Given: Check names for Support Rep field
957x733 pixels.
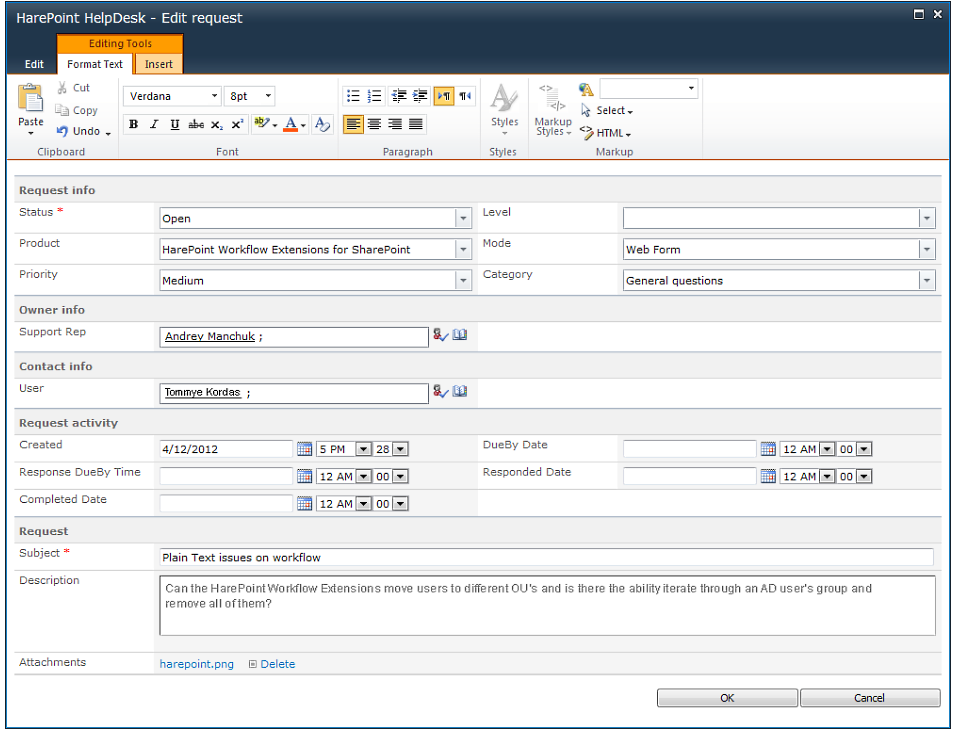Looking at the screenshot, I should [x=439, y=336].
